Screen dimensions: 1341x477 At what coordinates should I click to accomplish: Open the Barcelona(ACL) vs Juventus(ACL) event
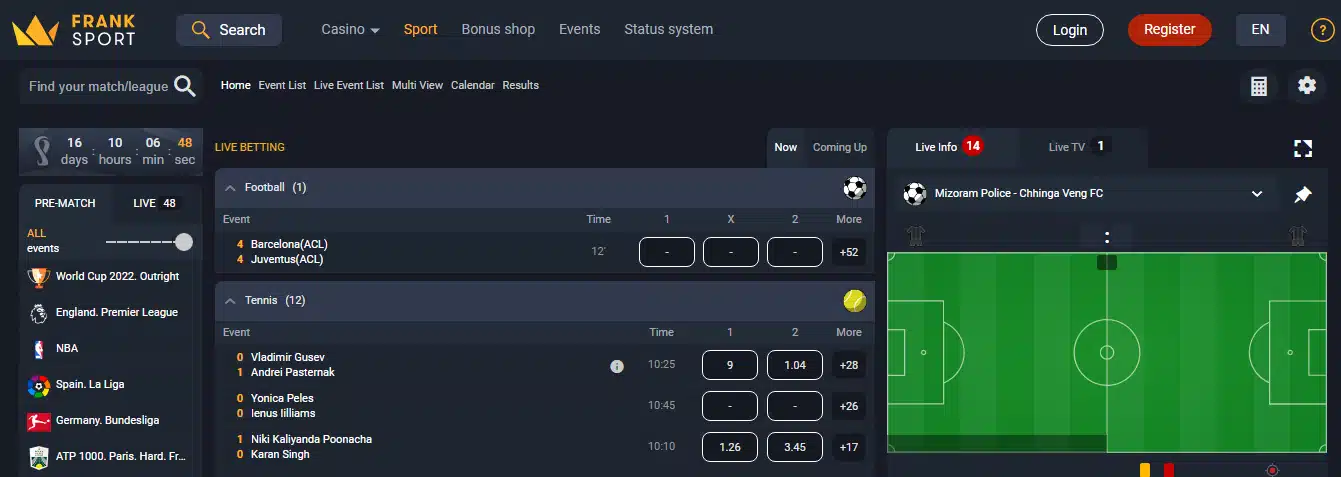pyautogui.click(x=289, y=252)
